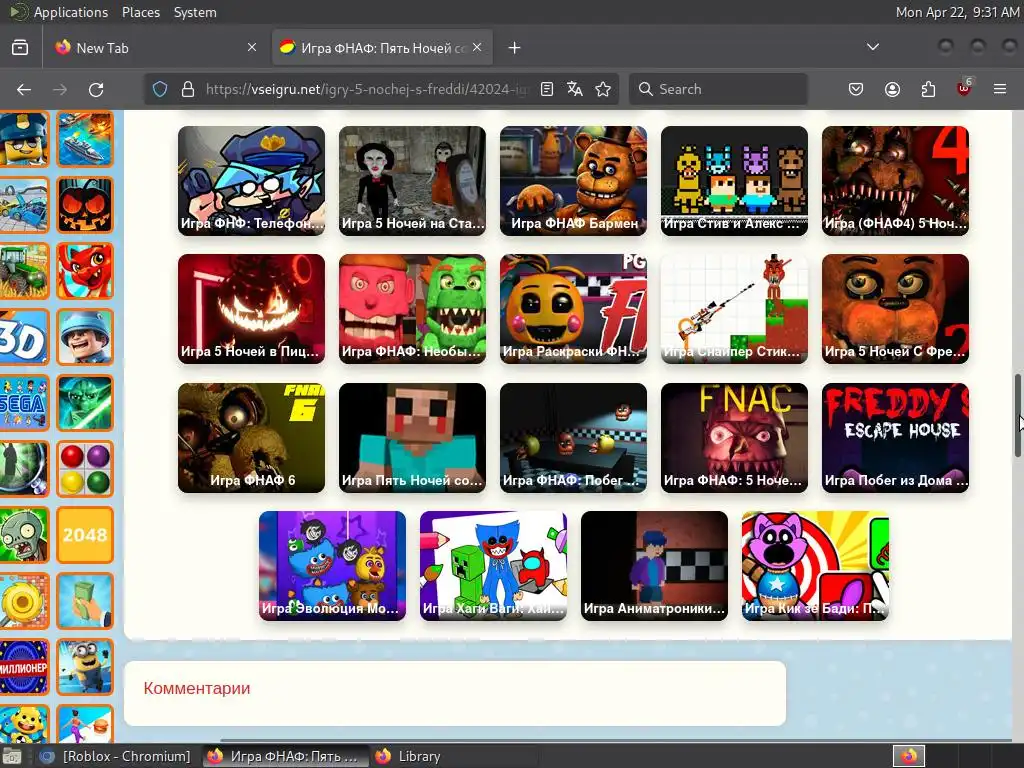The height and width of the screenshot is (768, 1024).
Task: Select the Игра ФНАФ: Пять taskbar window
Action: [x=285, y=756]
